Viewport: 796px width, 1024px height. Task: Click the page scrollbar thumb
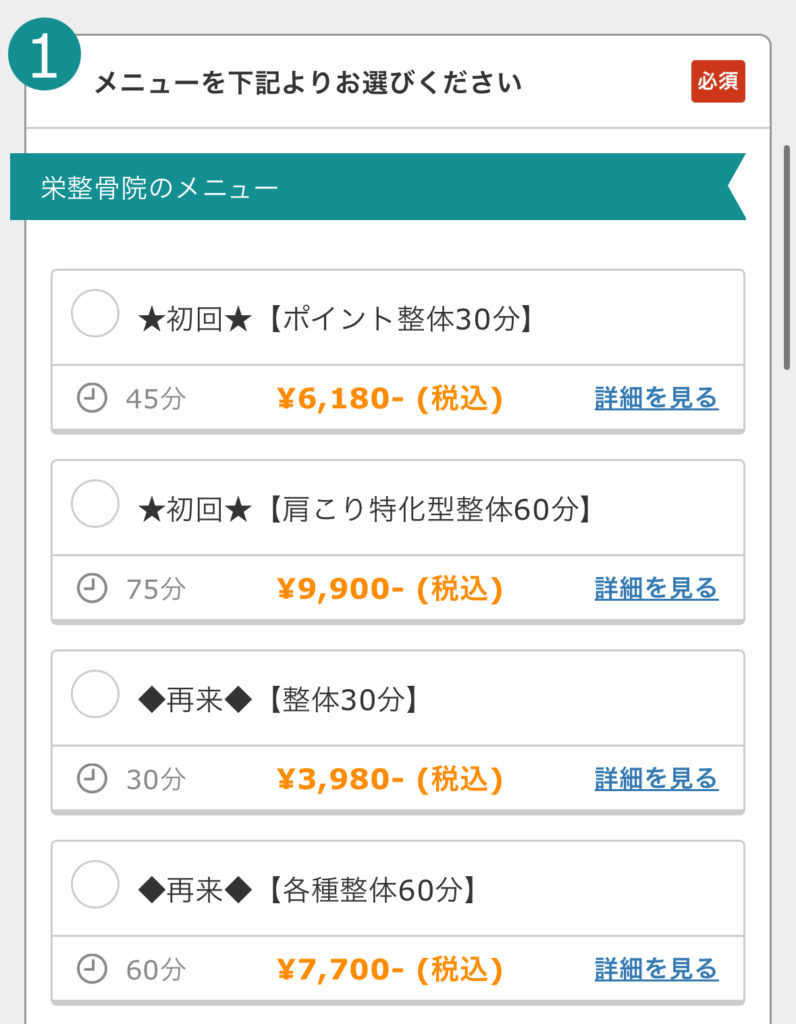tap(787, 257)
